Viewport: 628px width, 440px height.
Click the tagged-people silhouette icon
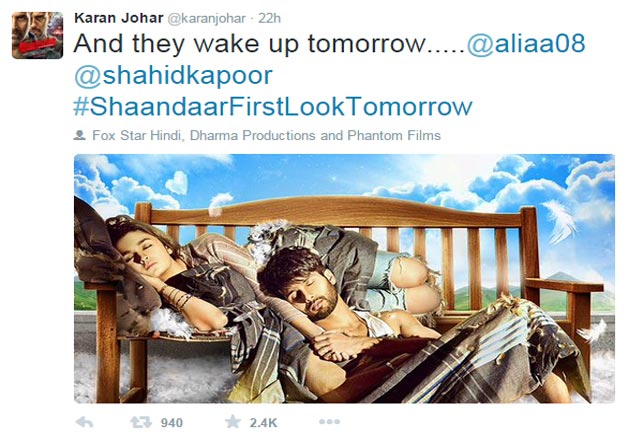pos(80,135)
